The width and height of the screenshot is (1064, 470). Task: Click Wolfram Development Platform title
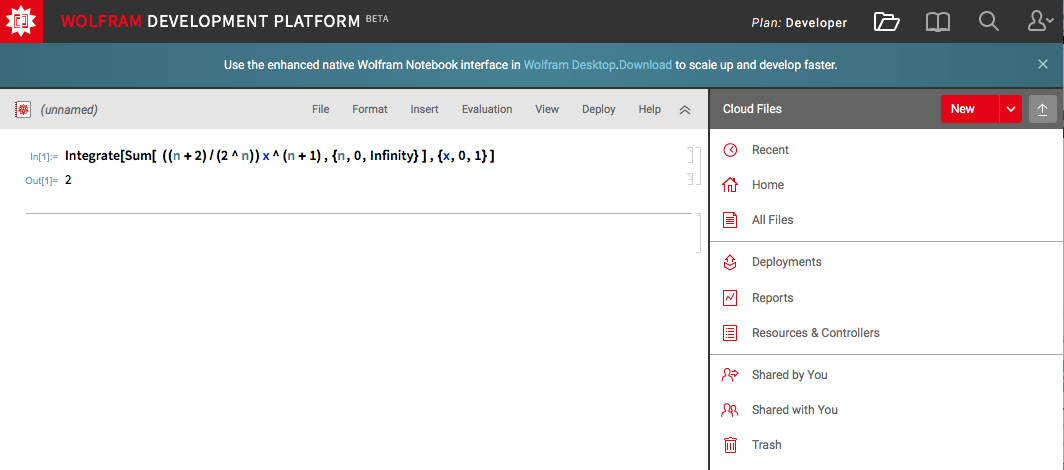210,22
